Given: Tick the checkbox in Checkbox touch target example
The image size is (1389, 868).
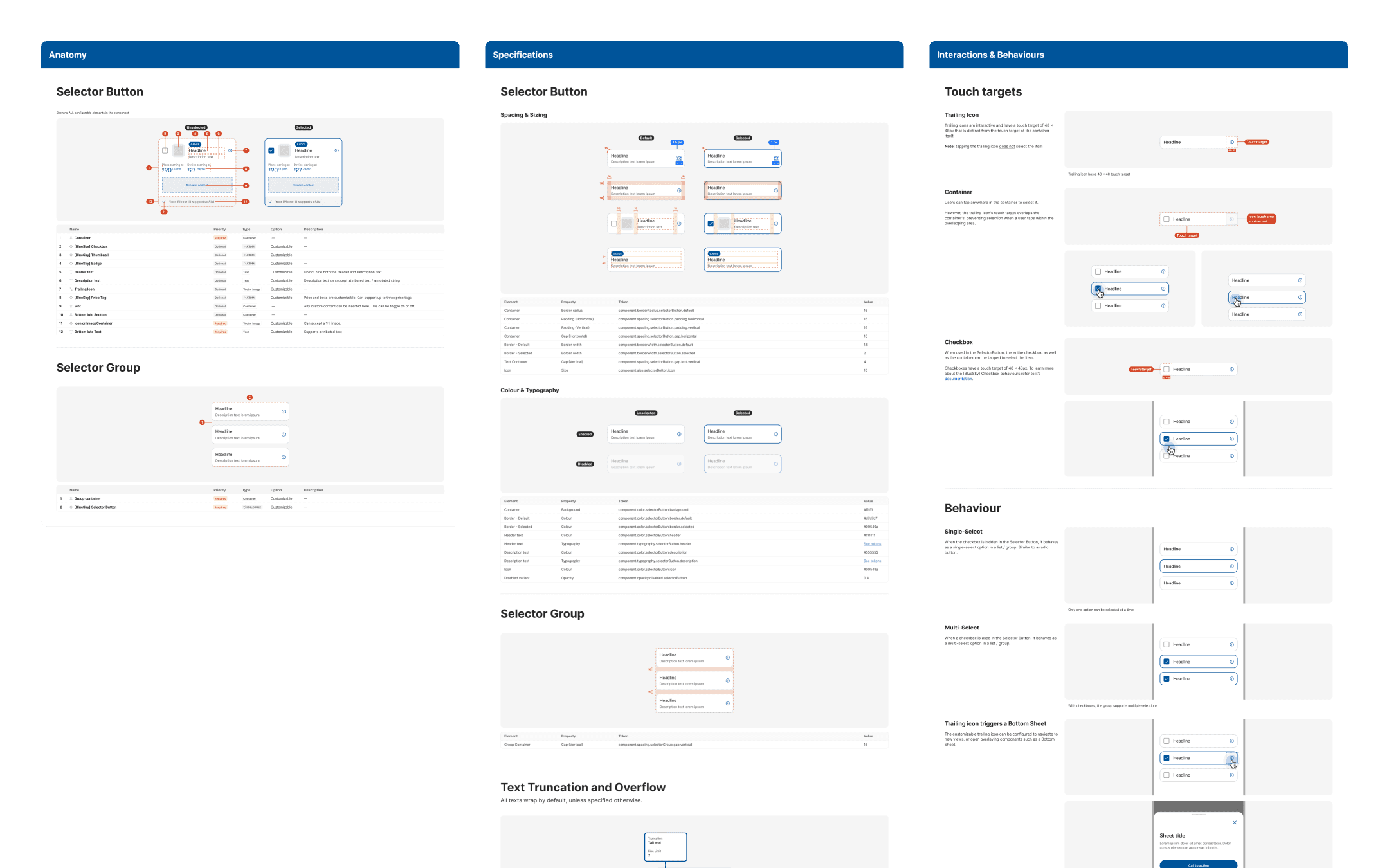Looking at the screenshot, I should 1167,369.
